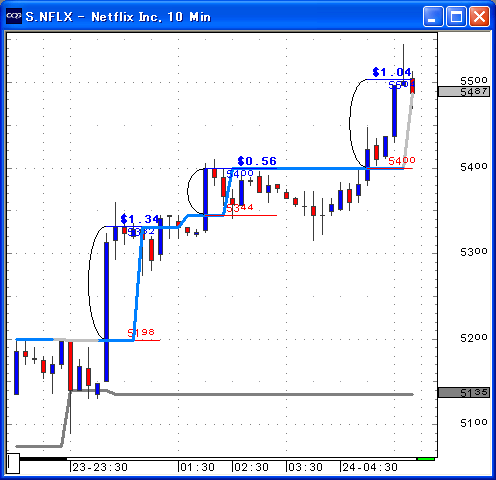The image size is (496, 480).
Task: Click the 24-04:30 time axis label
Action: (x=370, y=467)
